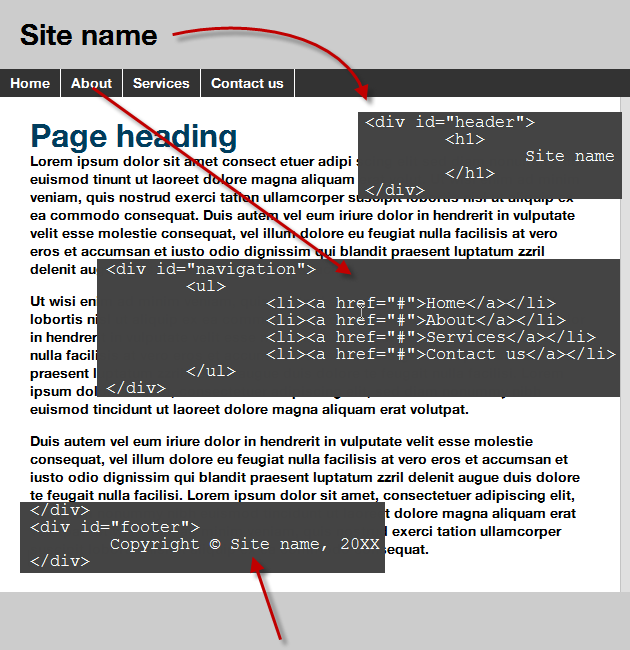
Task: Click the Page heading title text
Action: (x=134, y=137)
